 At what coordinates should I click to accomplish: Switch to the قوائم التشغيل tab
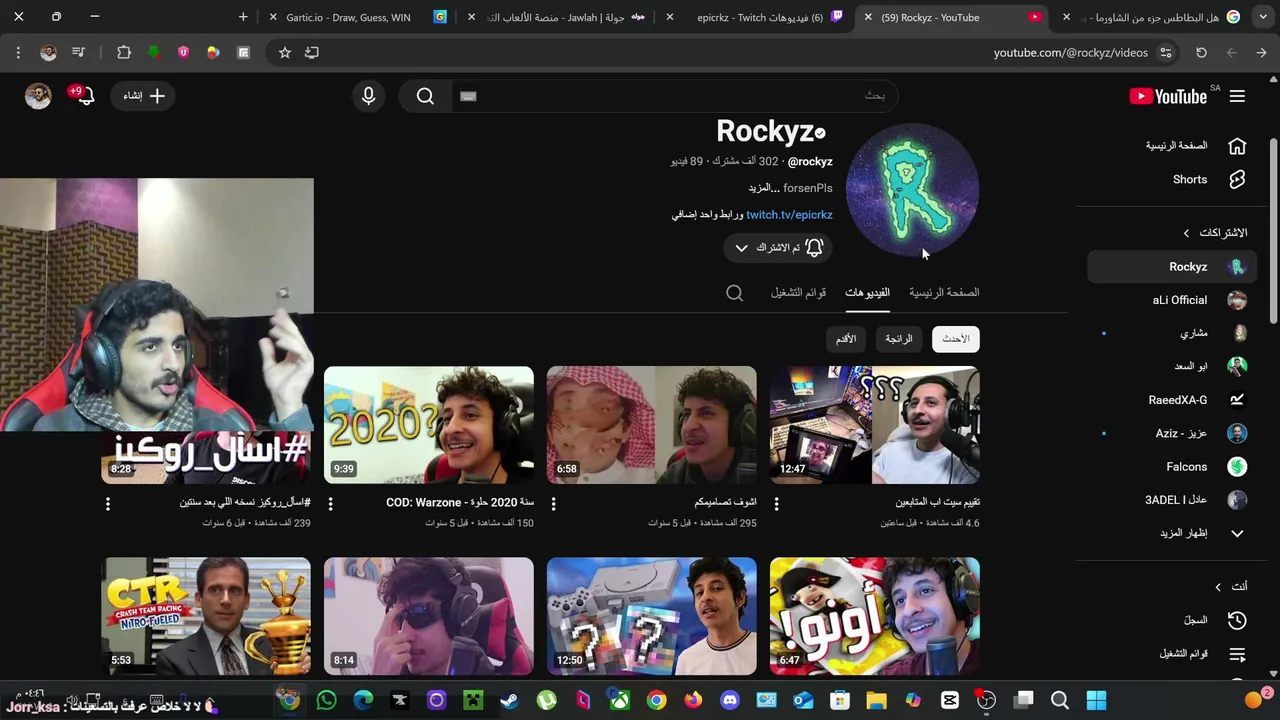tap(798, 292)
